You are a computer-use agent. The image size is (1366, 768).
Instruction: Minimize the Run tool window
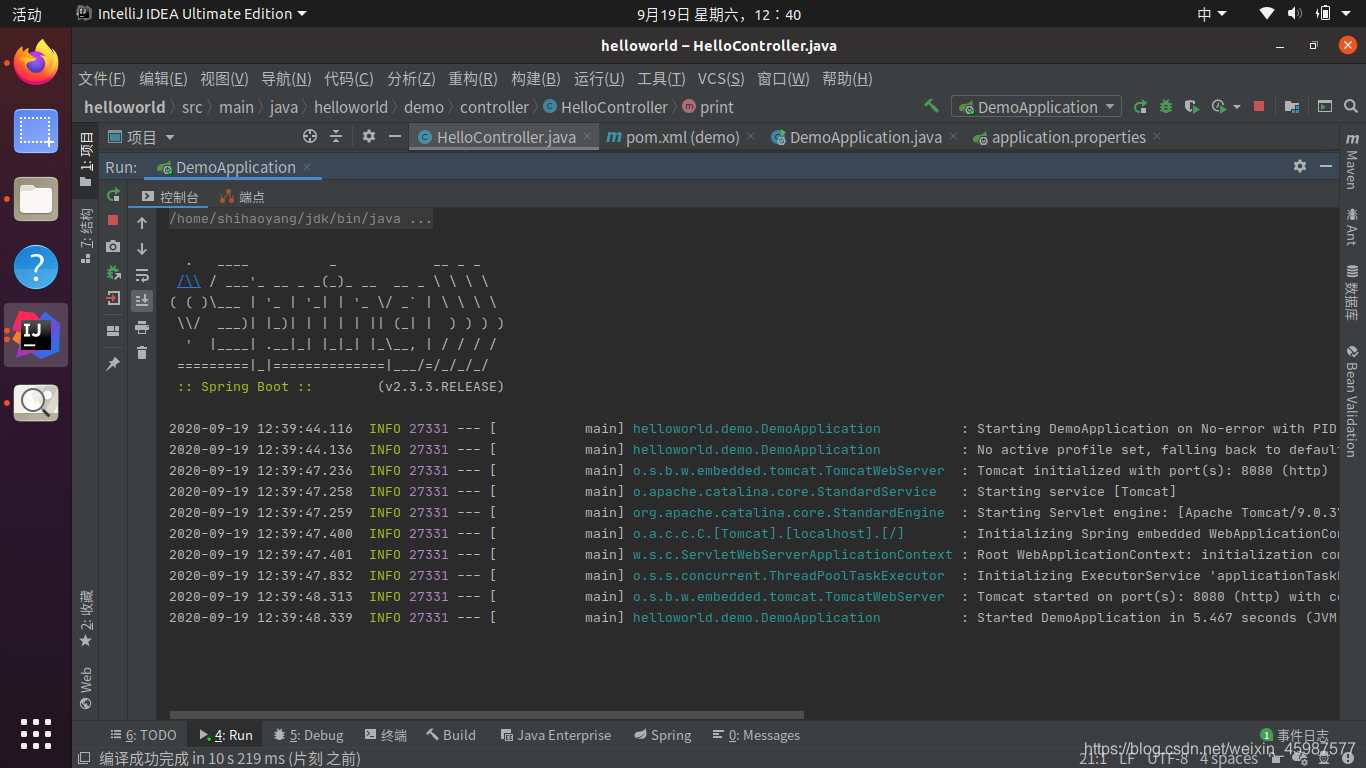click(x=1326, y=166)
